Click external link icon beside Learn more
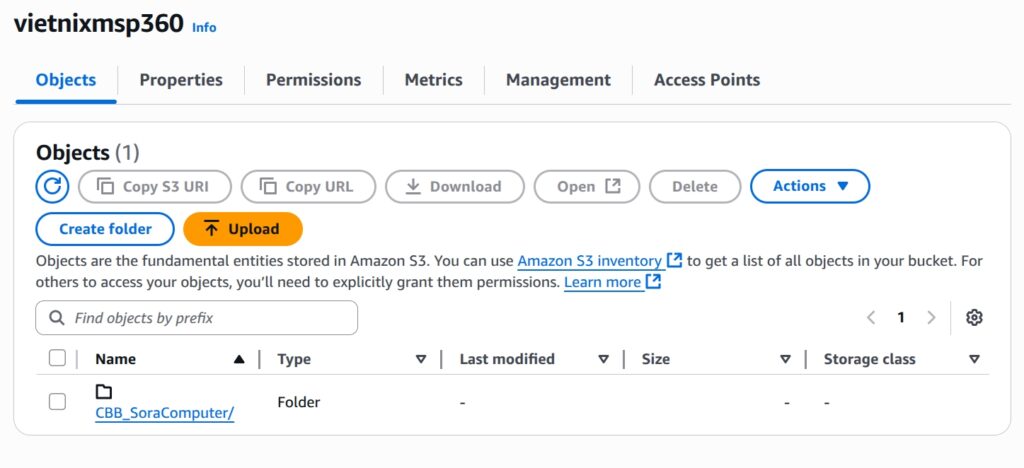The image size is (1024, 468). pos(653,282)
